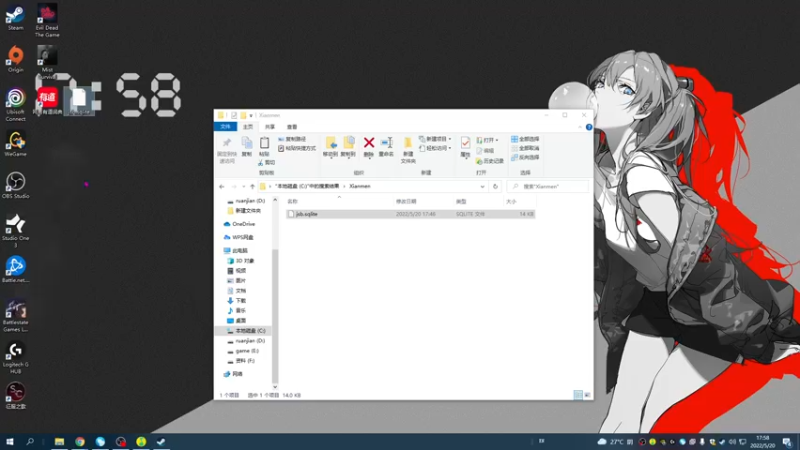Click the Battle.net desktop icon

tap(15, 269)
